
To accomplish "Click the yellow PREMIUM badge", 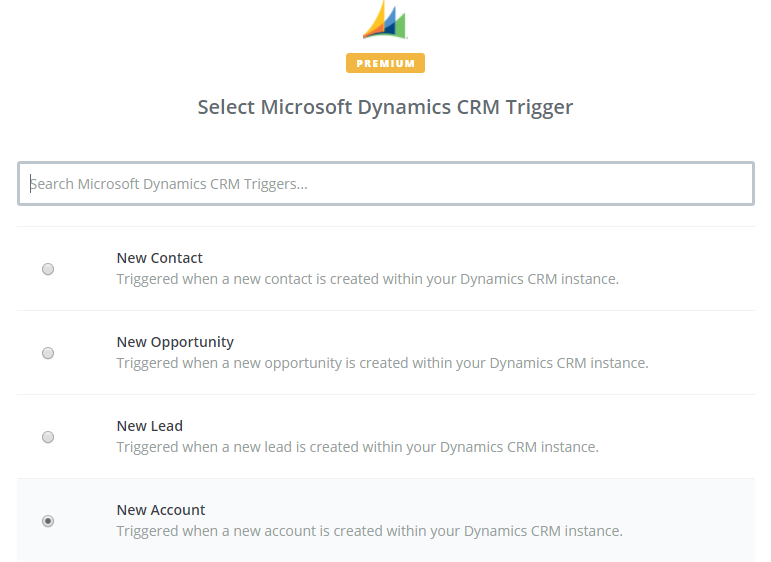I will tap(385, 63).
